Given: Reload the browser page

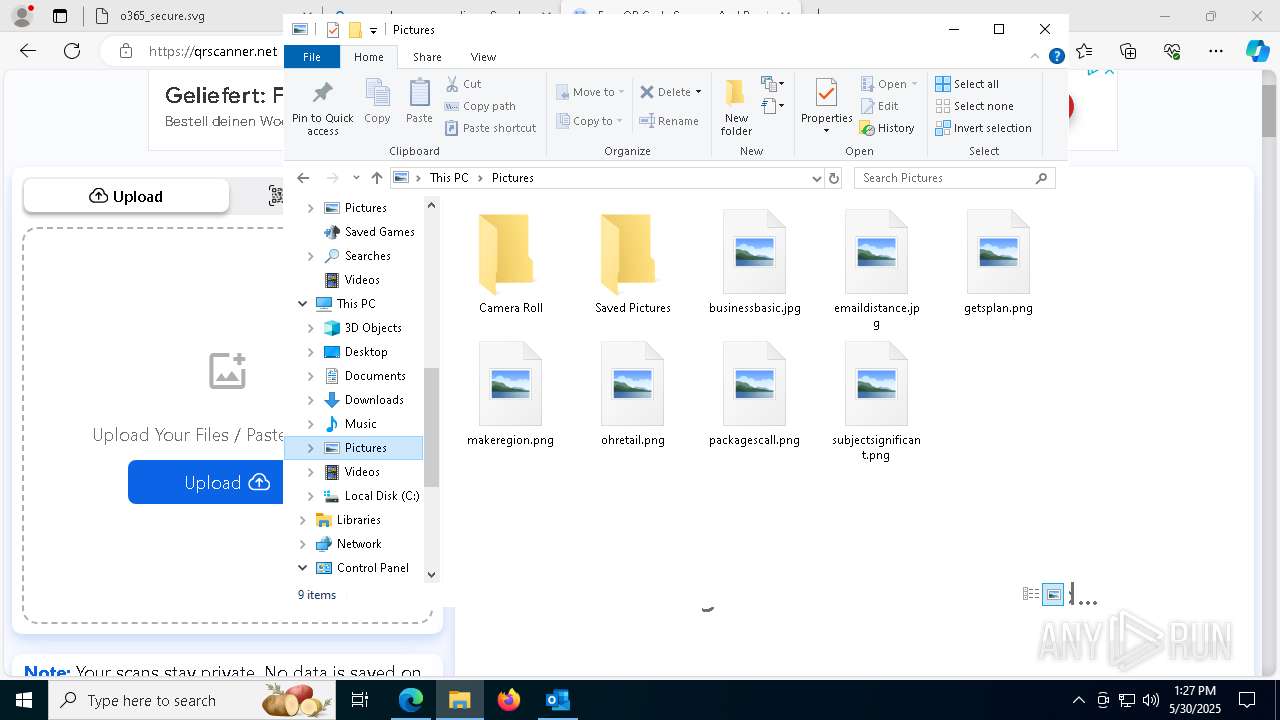Looking at the screenshot, I should pos(71,51).
